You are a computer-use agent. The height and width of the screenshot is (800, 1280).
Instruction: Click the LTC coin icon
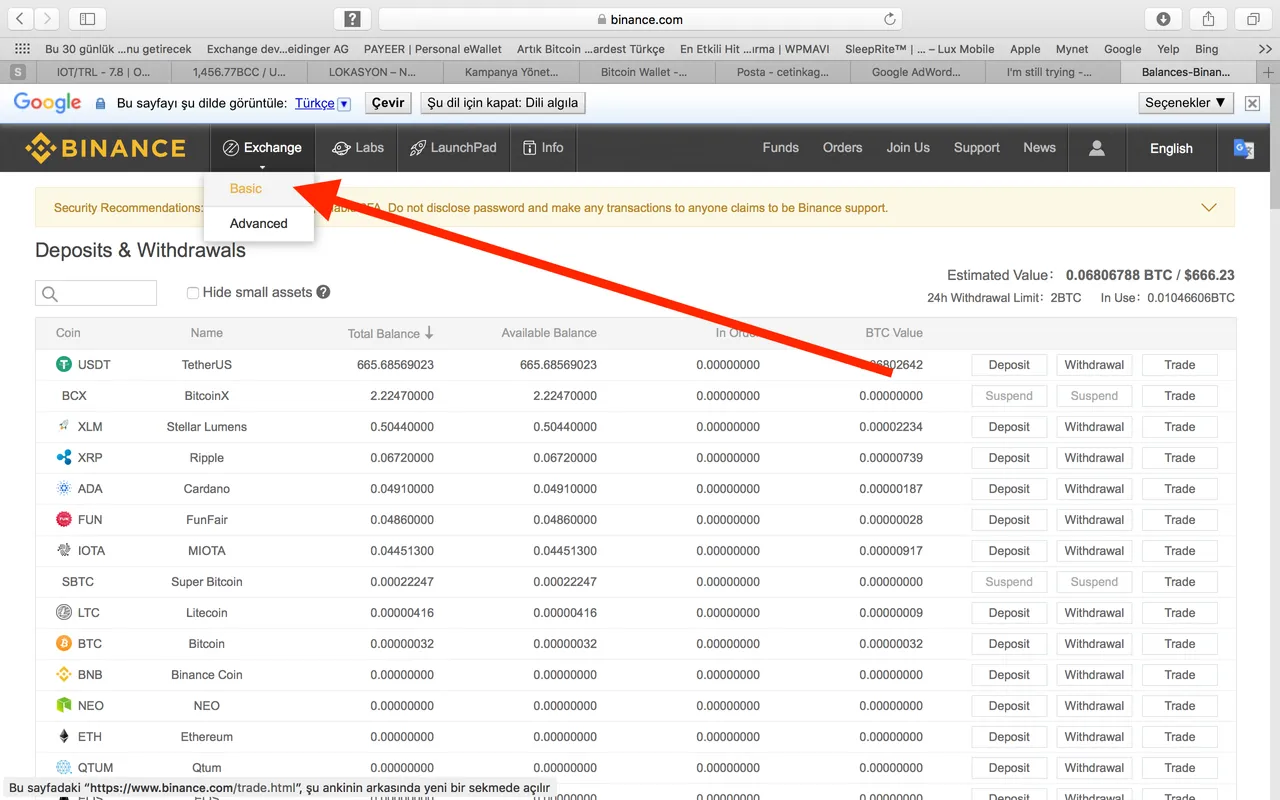pyautogui.click(x=64, y=613)
